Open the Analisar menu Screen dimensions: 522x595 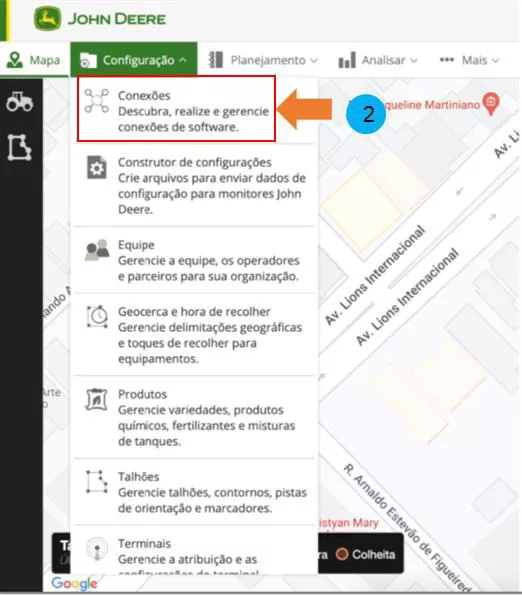coord(378,60)
